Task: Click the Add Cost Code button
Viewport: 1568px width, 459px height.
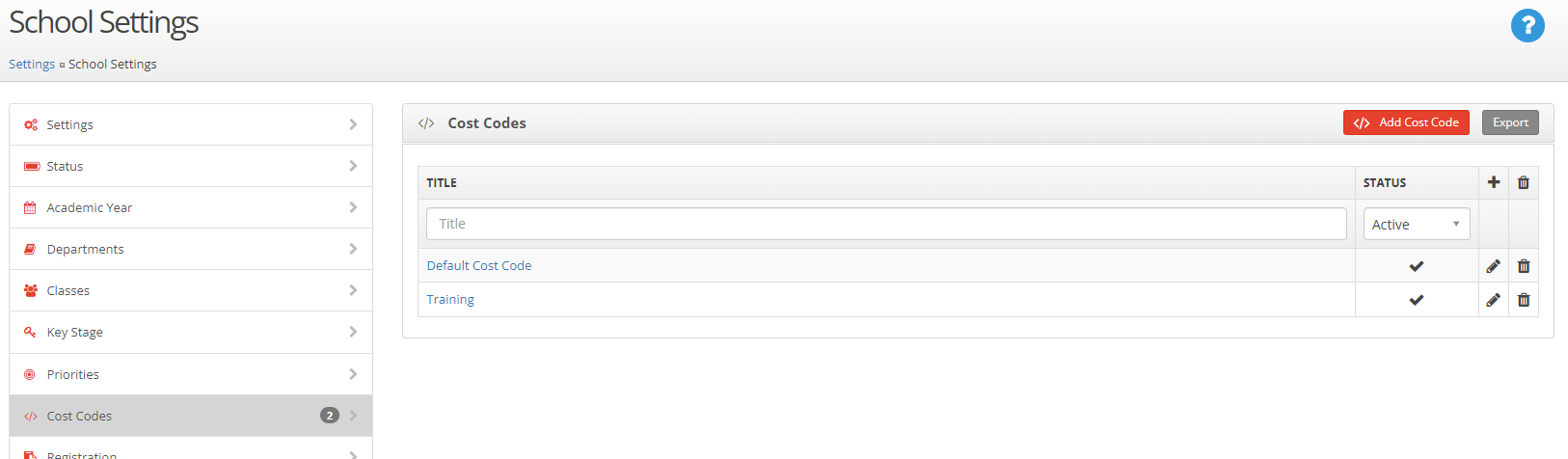Action: pyautogui.click(x=1406, y=122)
